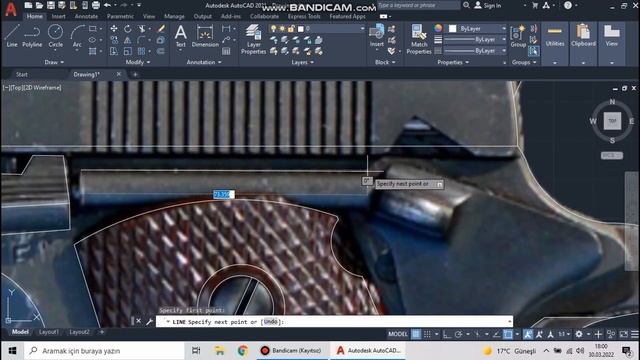Select the Array tool in Modify panel
Viewport: 640px width, 360px height.
[x=141, y=51]
